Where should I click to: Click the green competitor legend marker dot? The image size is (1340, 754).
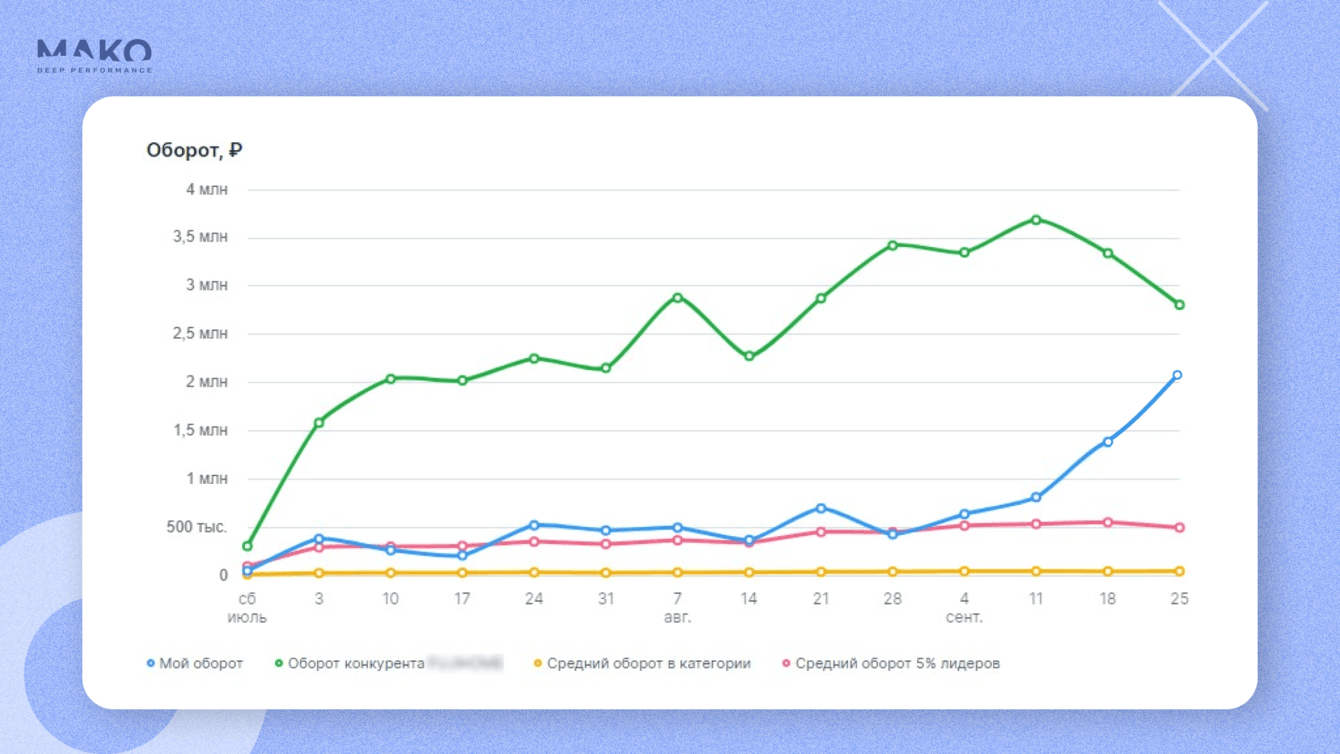pyautogui.click(x=279, y=663)
